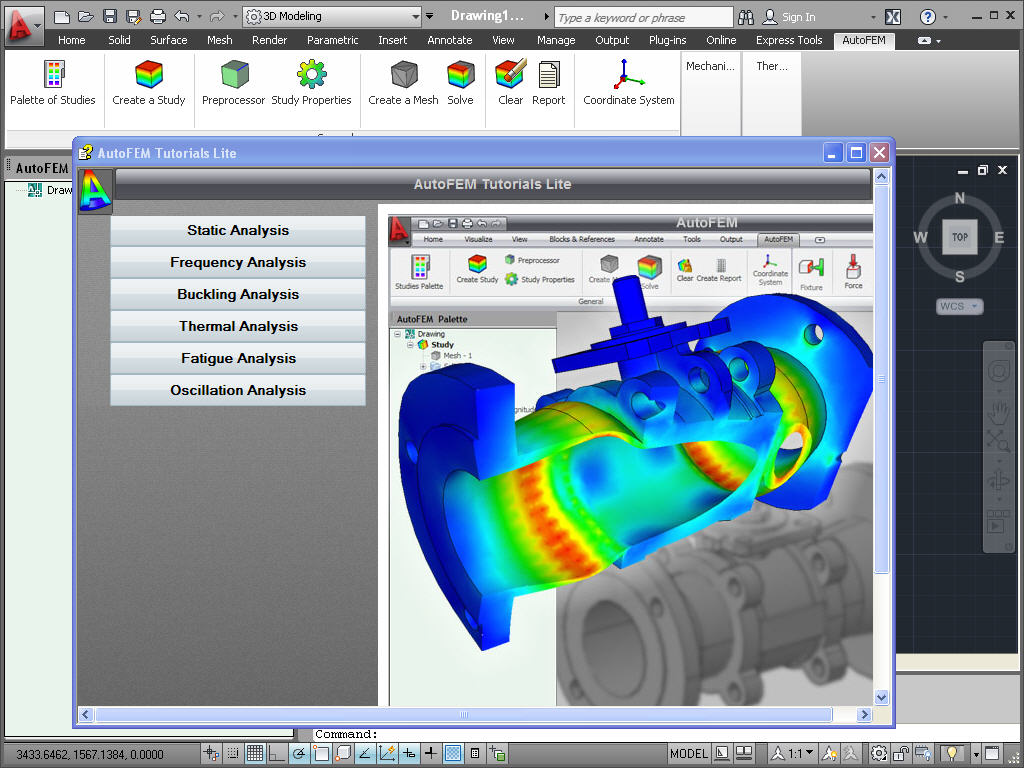Click the binoculars search icon
This screenshot has height=768, width=1024.
[746, 17]
